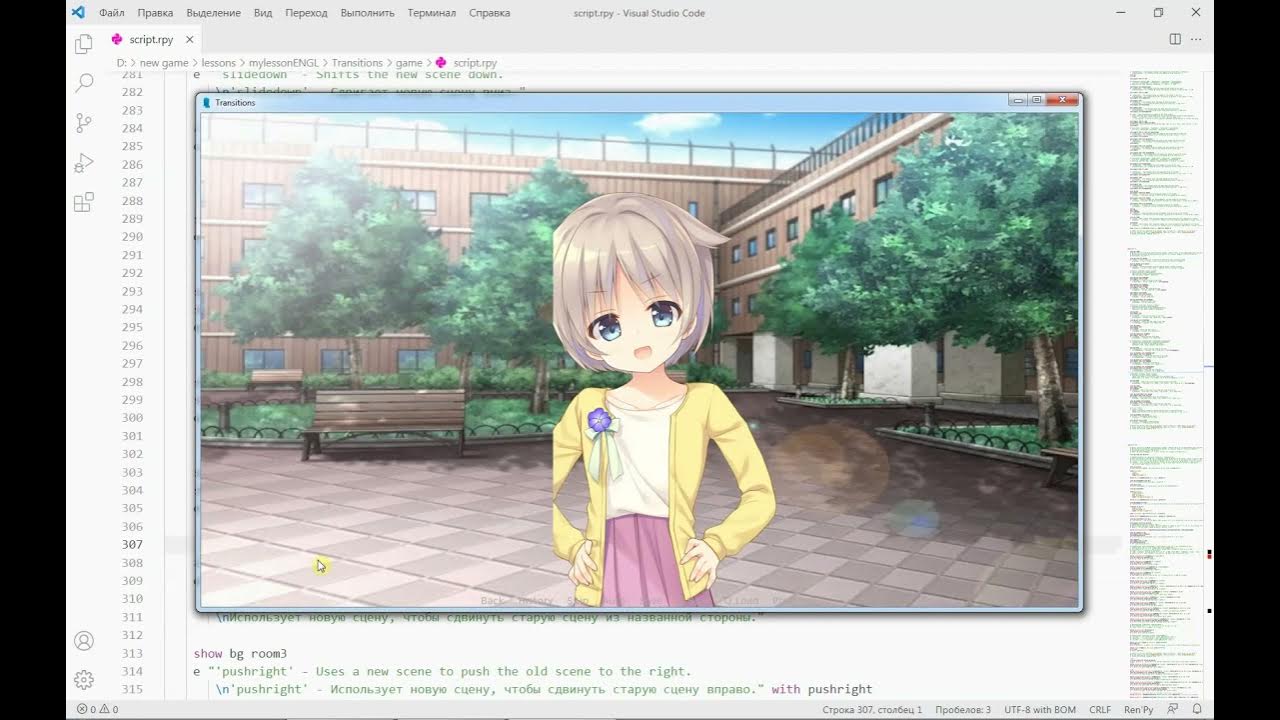The height and width of the screenshot is (720, 1280).
Task: Click 'Back' in the game quick menu
Action: click(x=493, y=601)
